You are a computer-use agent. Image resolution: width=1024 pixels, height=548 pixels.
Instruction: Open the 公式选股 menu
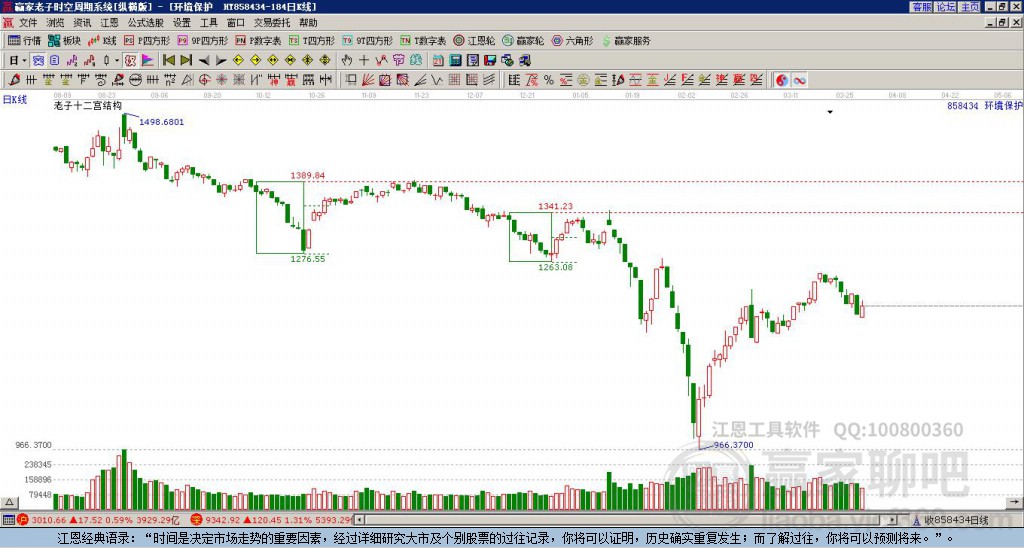(x=146, y=23)
